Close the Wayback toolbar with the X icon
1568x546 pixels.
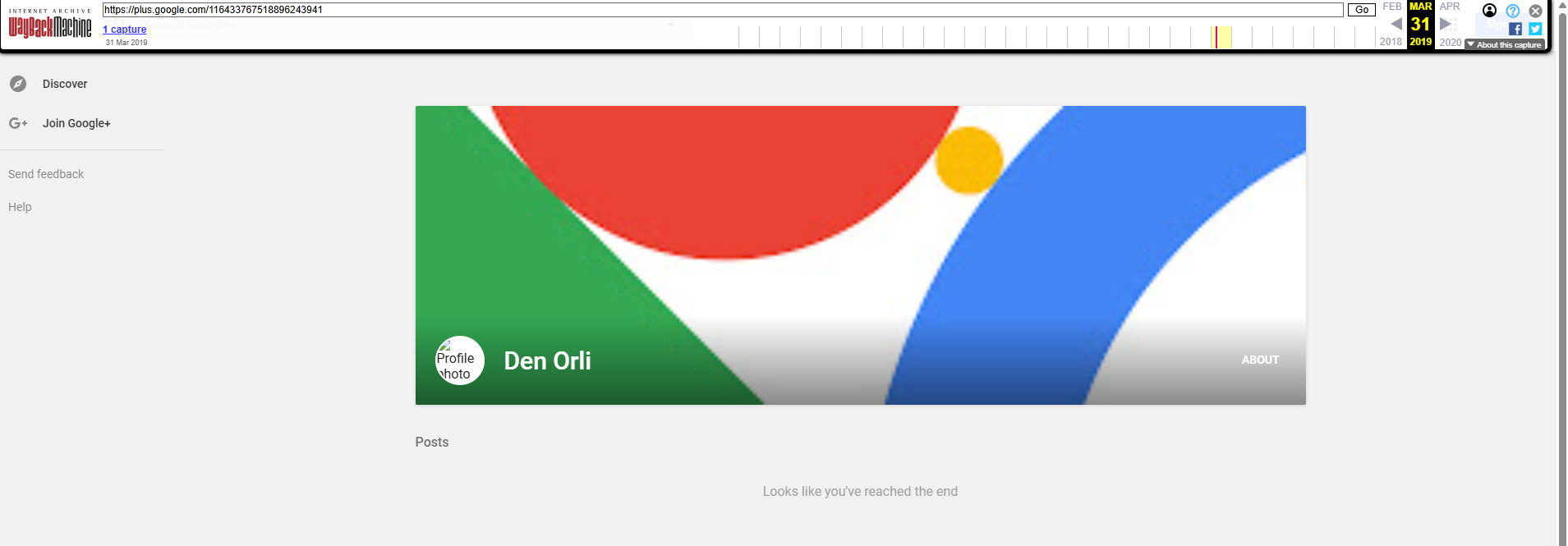[1535, 11]
